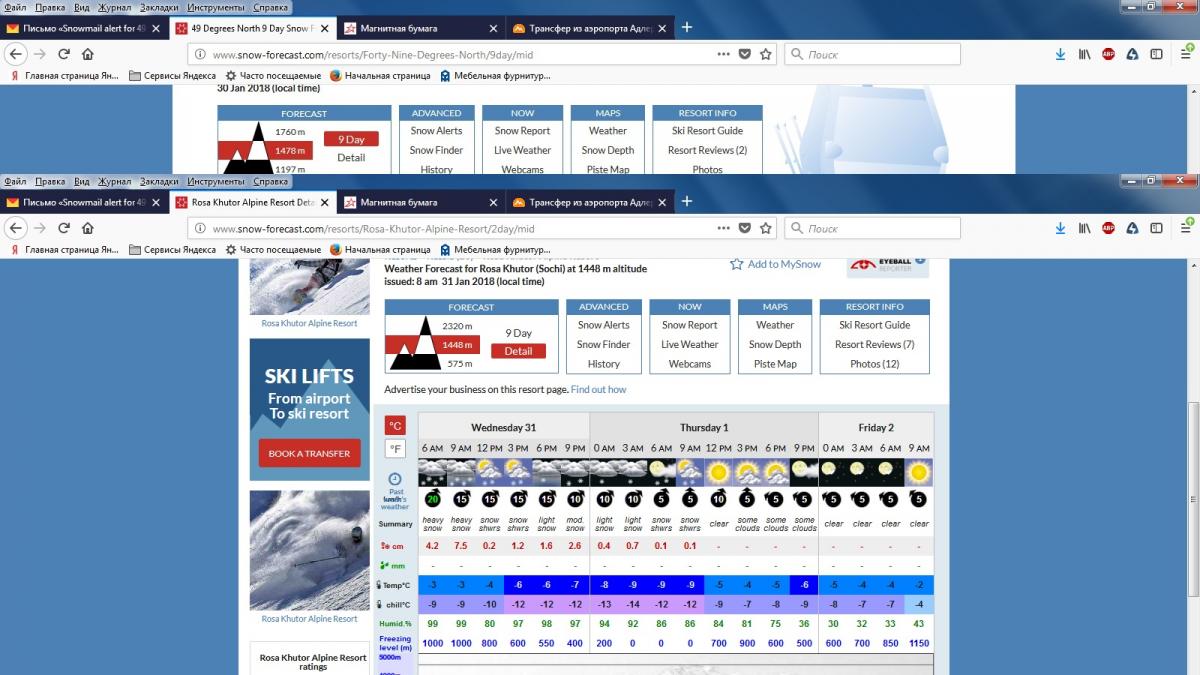Click the Wednesday 6 AM heavy snow icon

coord(432,471)
